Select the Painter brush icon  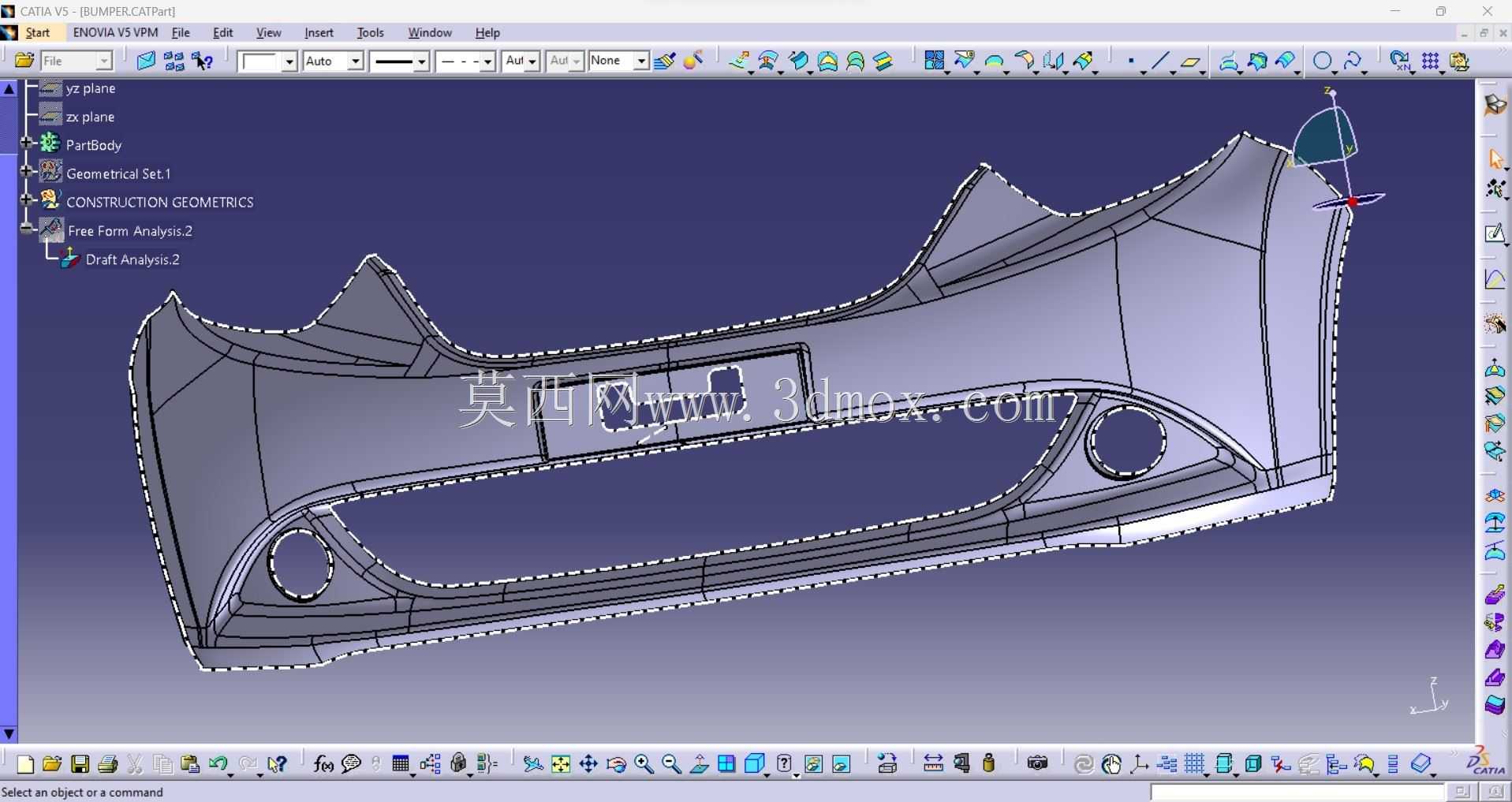tap(664, 61)
